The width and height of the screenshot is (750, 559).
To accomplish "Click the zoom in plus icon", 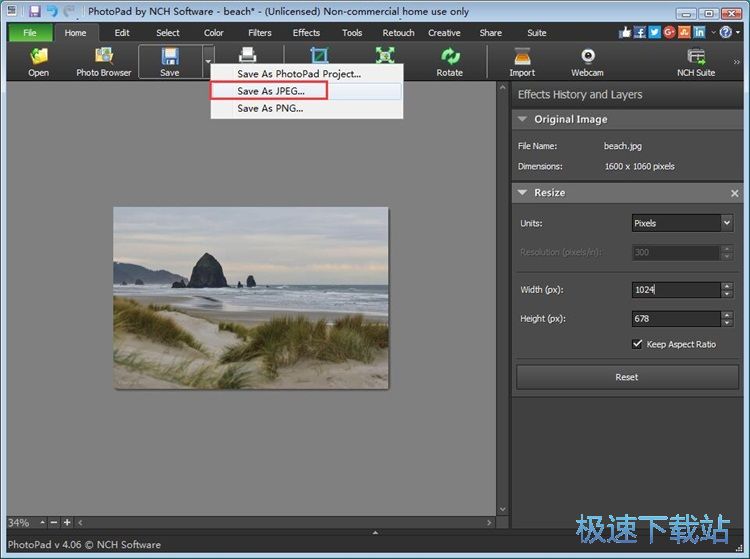I will coord(67,523).
